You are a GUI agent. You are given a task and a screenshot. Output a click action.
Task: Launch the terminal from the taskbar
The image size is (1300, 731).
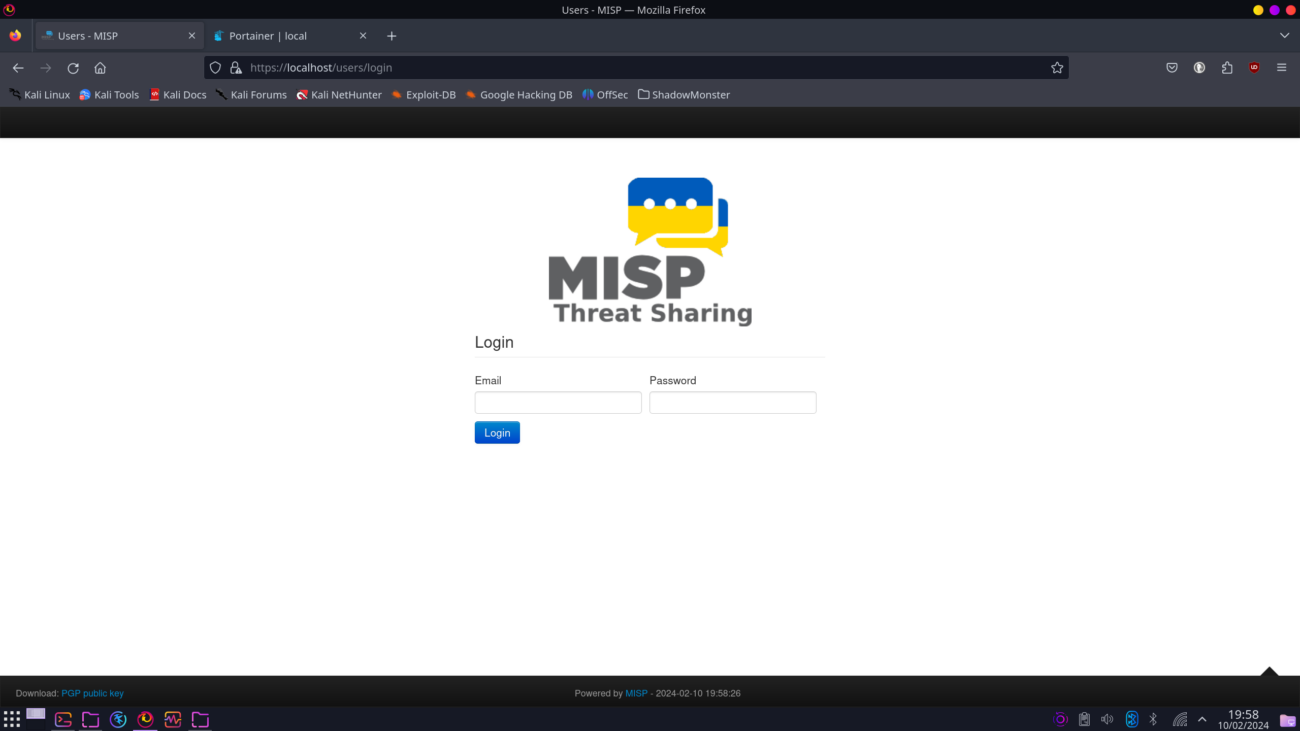[x=62, y=719]
